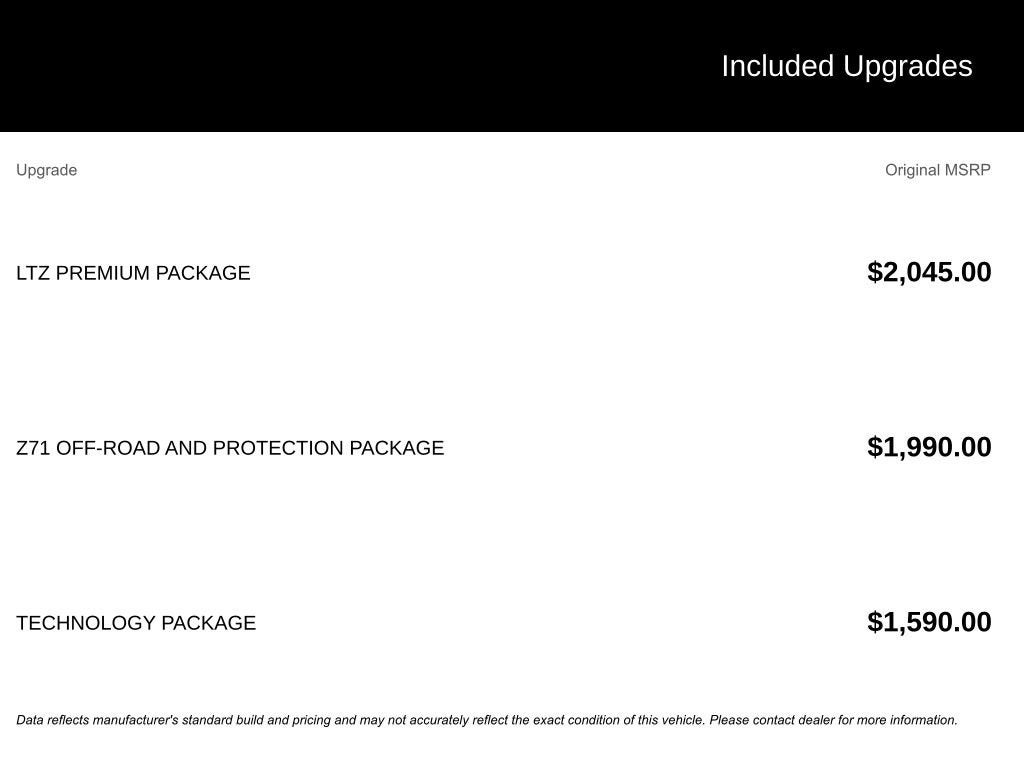Click the word MSRP in column header
Screen dimensions: 1024x768
pyautogui.click(x=967, y=170)
